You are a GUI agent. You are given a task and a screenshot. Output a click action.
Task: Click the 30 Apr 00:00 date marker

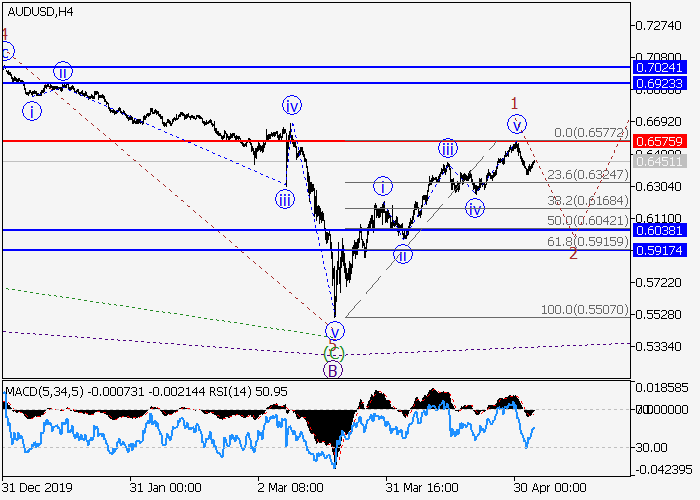tap(549, 489)
